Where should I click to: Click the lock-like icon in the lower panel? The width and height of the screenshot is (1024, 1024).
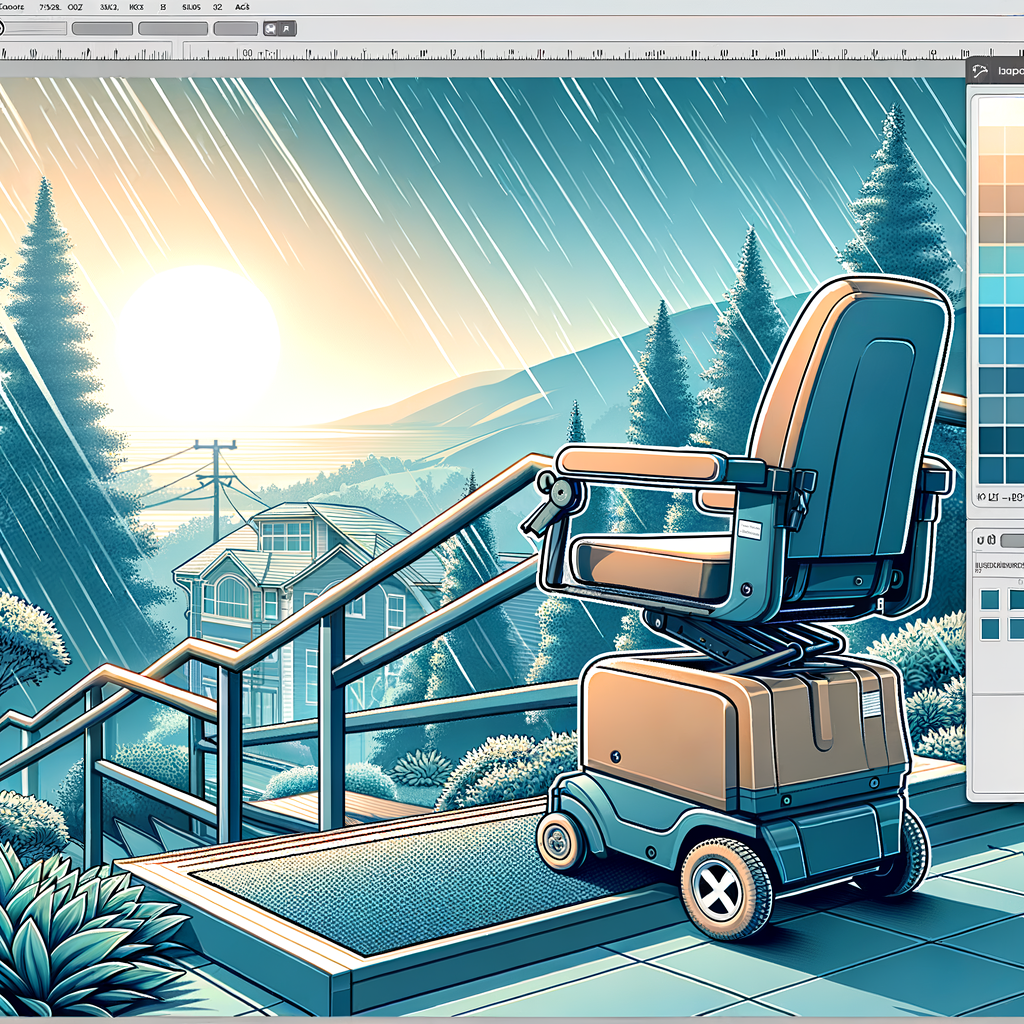tap(991, 539)
